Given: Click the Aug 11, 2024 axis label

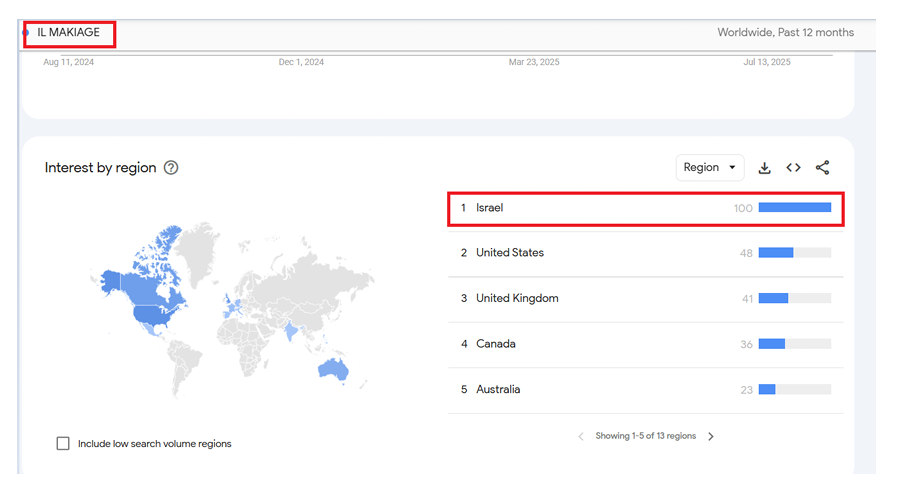Looking at the screenshot, I should 68,62.
